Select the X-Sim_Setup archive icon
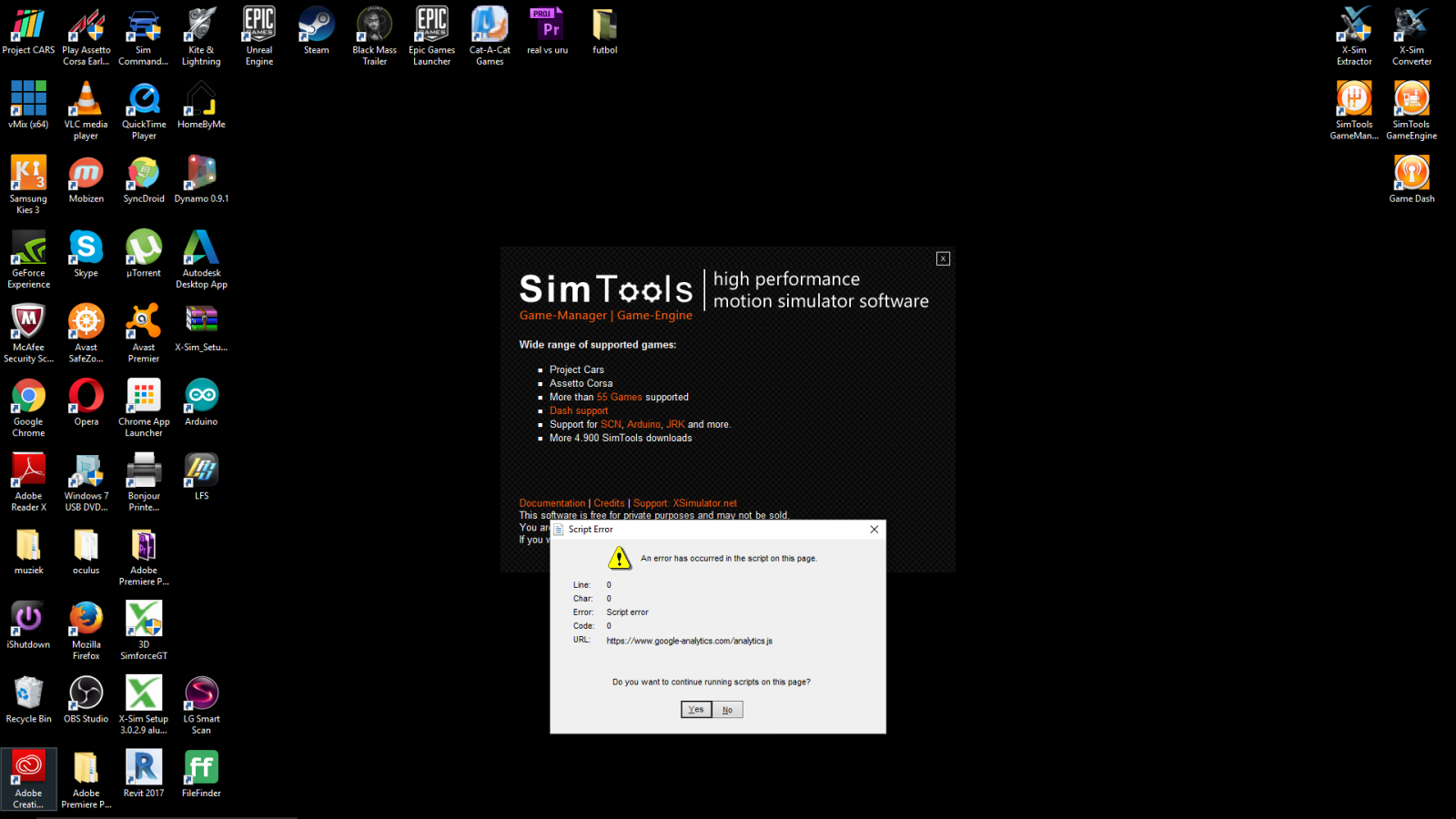1456x819 pixels. [x=201, y=329]
